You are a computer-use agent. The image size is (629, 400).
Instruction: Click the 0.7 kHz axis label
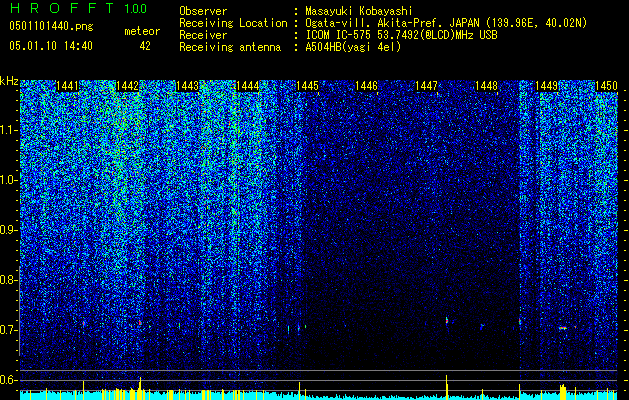point(9,330)
